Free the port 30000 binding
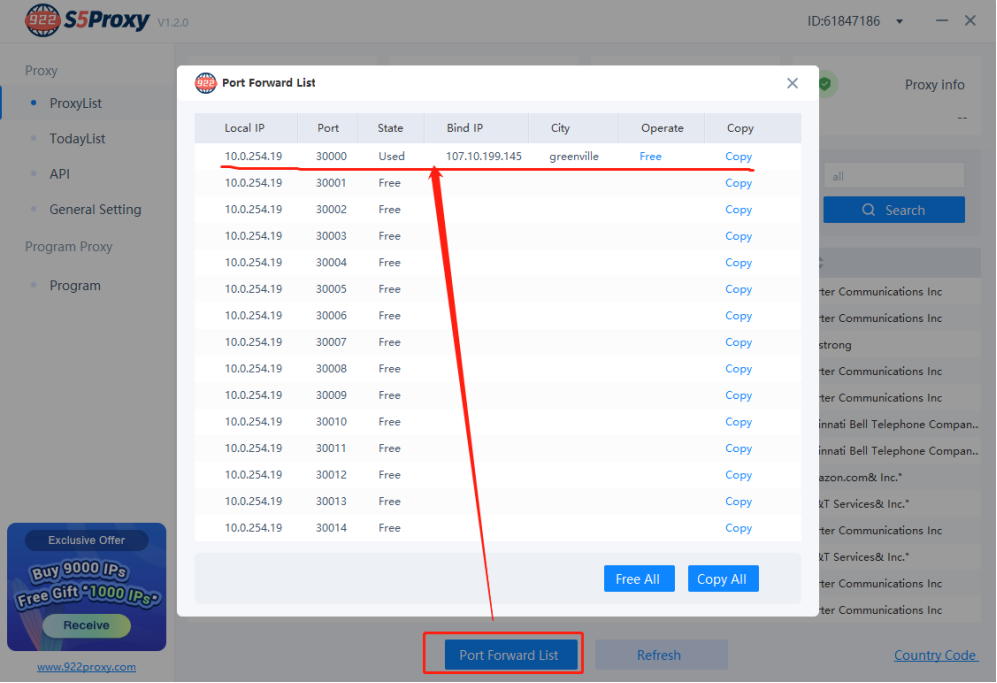The width and height of the screenshot is (997, 683). (x=650, y=157)
